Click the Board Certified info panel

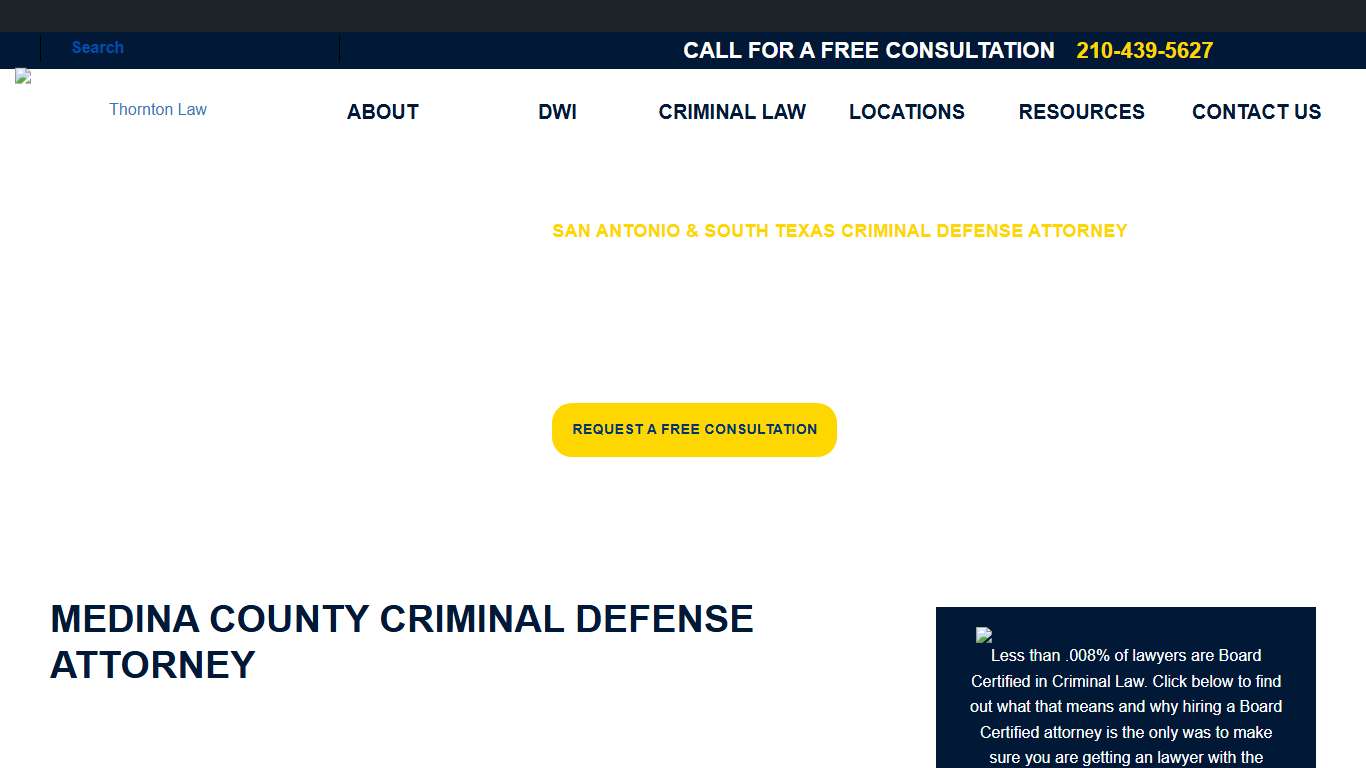1126,690
